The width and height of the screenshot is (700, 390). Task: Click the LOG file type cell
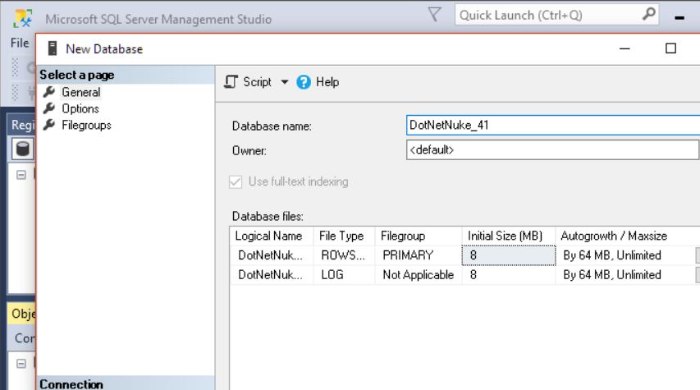click(344, 275)
